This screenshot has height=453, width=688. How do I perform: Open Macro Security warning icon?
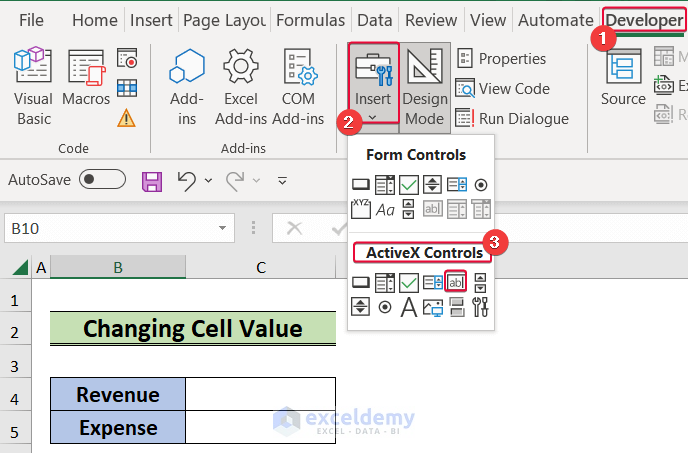point(126,118)
